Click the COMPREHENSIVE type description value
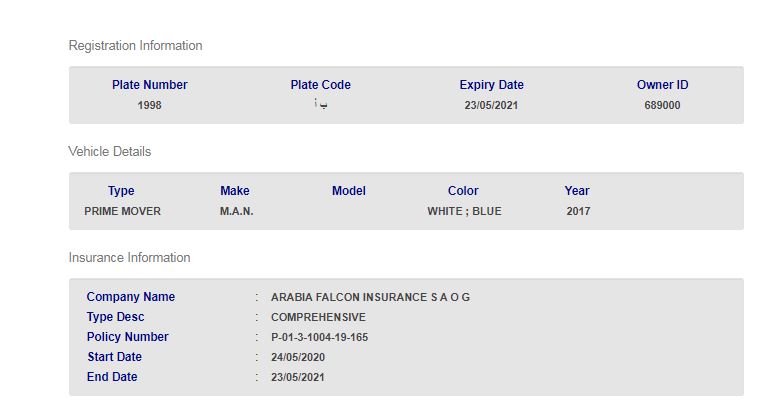Screen dimensions: 776x414 pos(318,317)
